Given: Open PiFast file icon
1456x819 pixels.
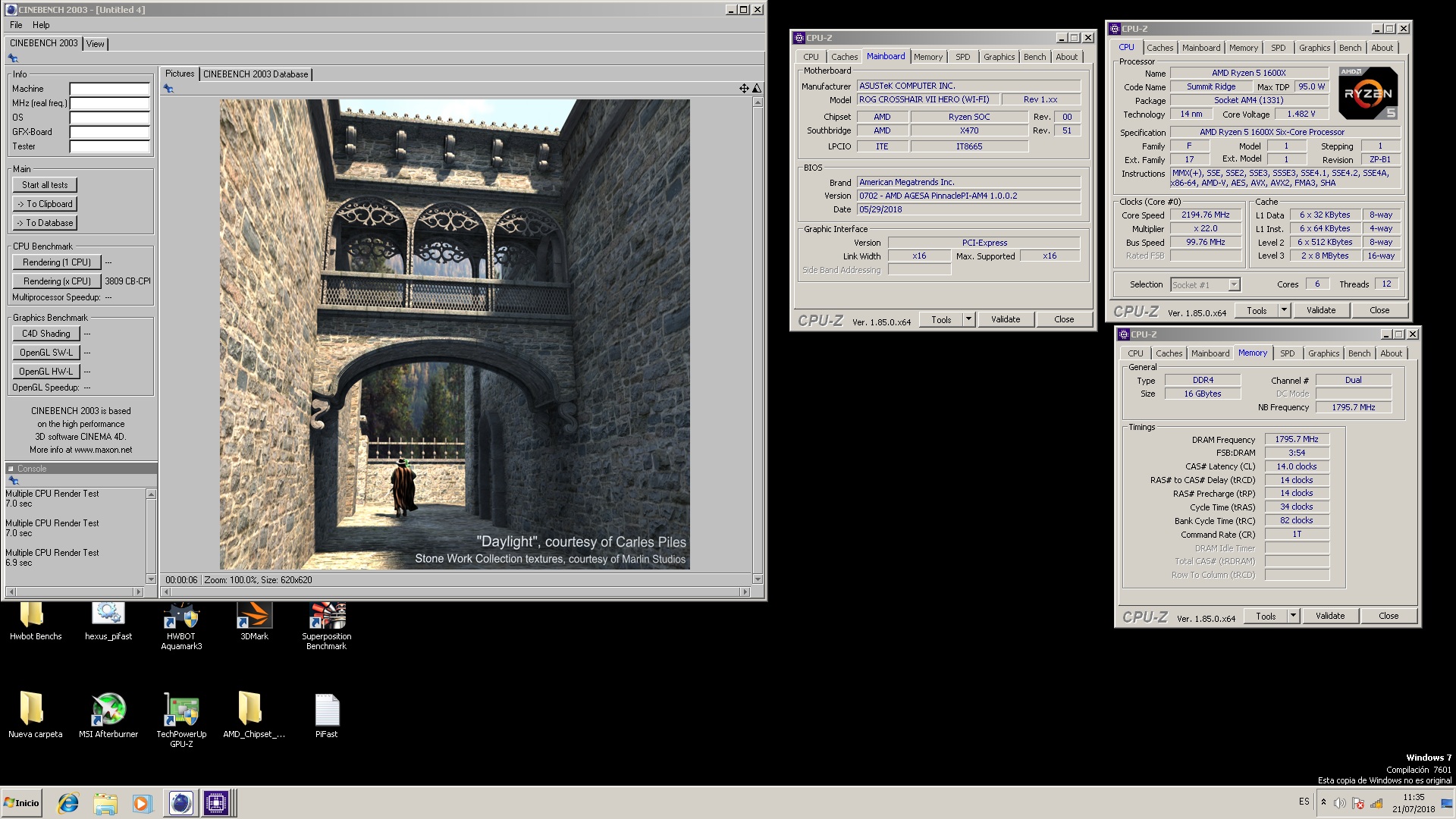Looking at the screenshot, I should (x=326, y=714).
